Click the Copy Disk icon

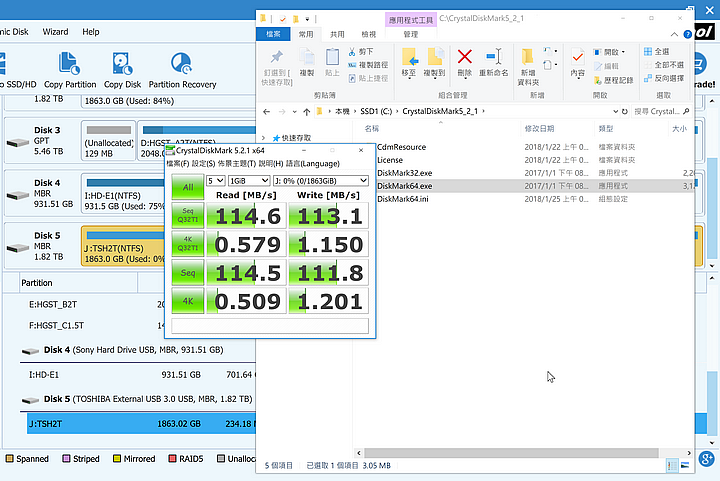pyautogui.click(x=122, y=63)
